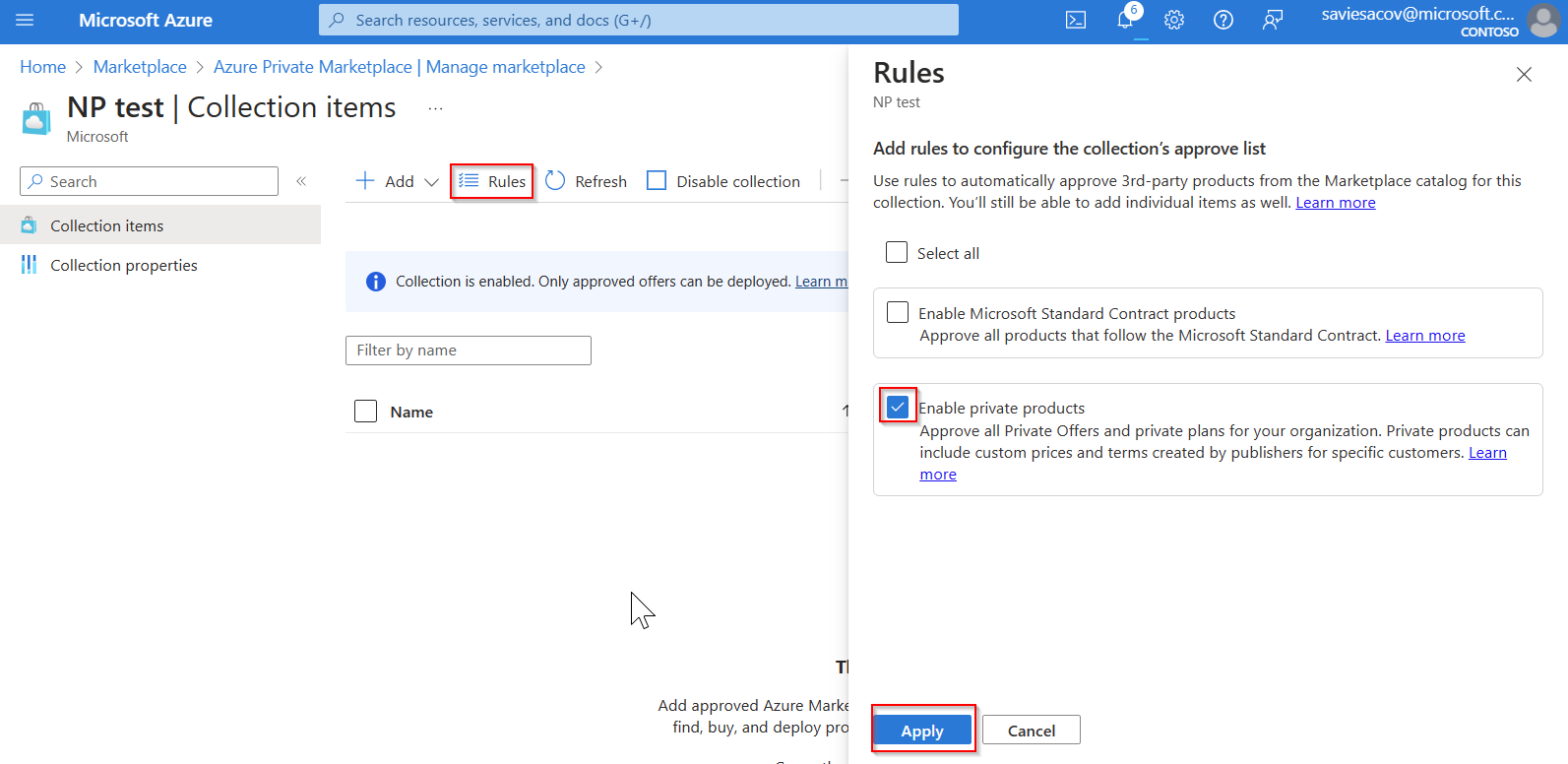Toggle the Disable collection checkbox
This screenshot has width=1568, height=764.
(657, 181)
